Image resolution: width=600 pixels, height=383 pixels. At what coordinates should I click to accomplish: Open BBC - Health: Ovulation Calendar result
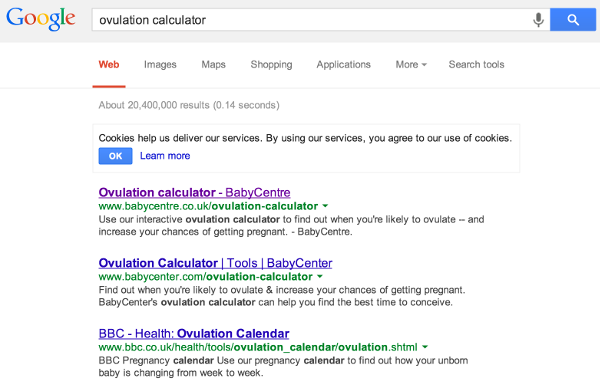(x=194, y=334)
